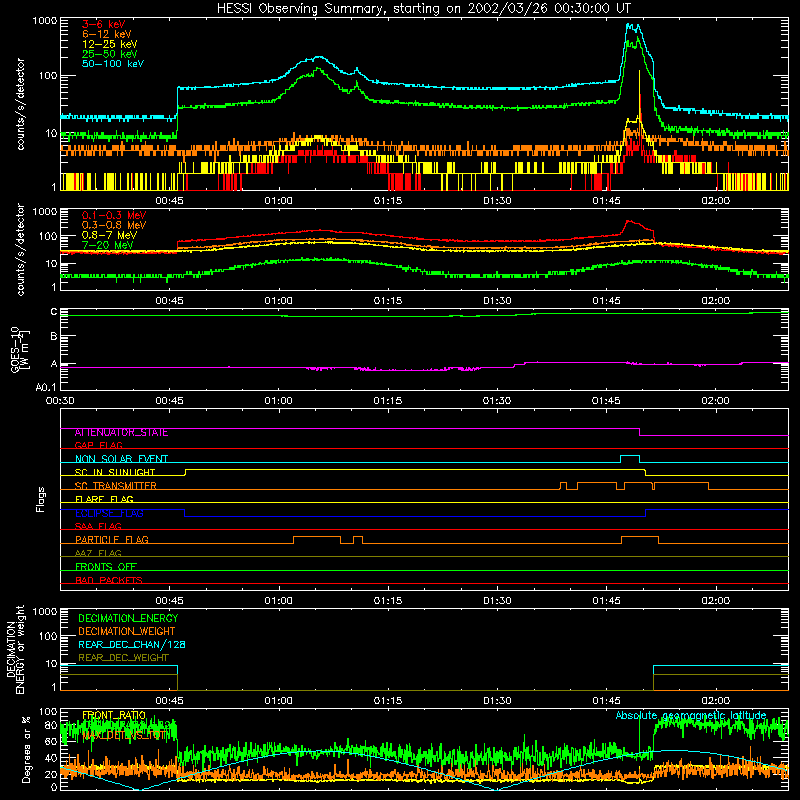Screen dimensions: 800x800
Task: Click the GOES-10 [W m-2] axis label
Action: click(20, 349)
